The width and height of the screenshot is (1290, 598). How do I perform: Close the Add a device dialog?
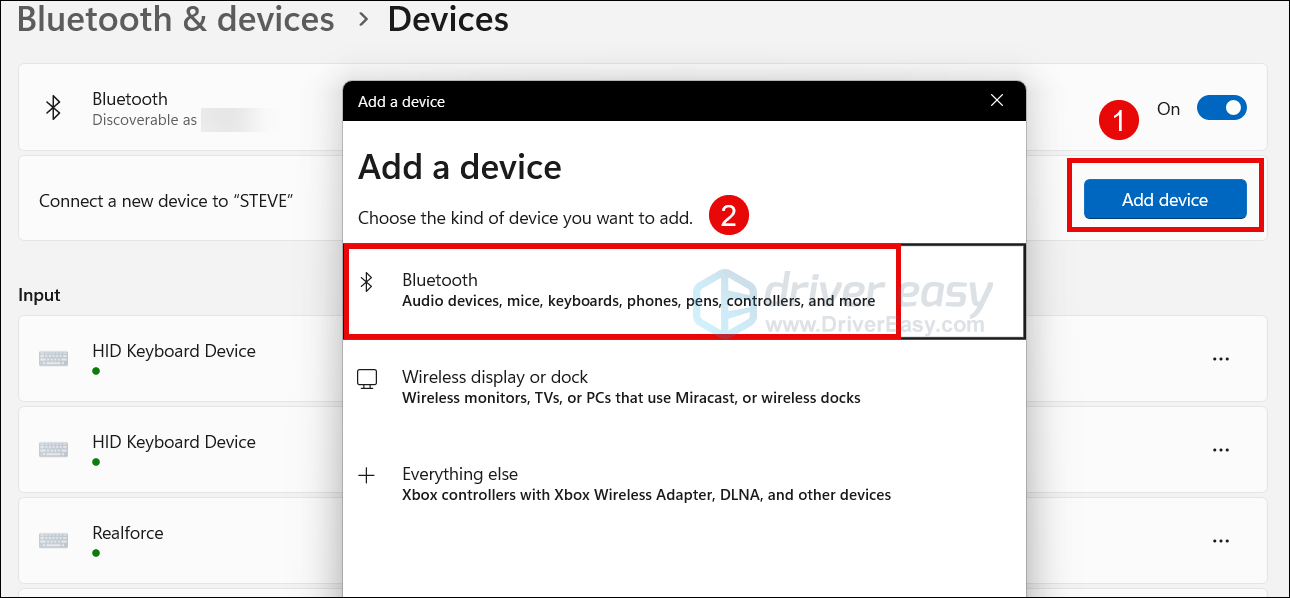(996, 100)
